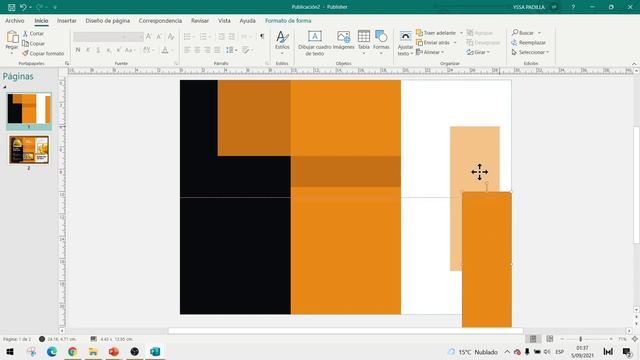Viewport: 640px width, 360px height.
Task: Send shape back with Enviar atrás
Action: click(x=433, y=42)
